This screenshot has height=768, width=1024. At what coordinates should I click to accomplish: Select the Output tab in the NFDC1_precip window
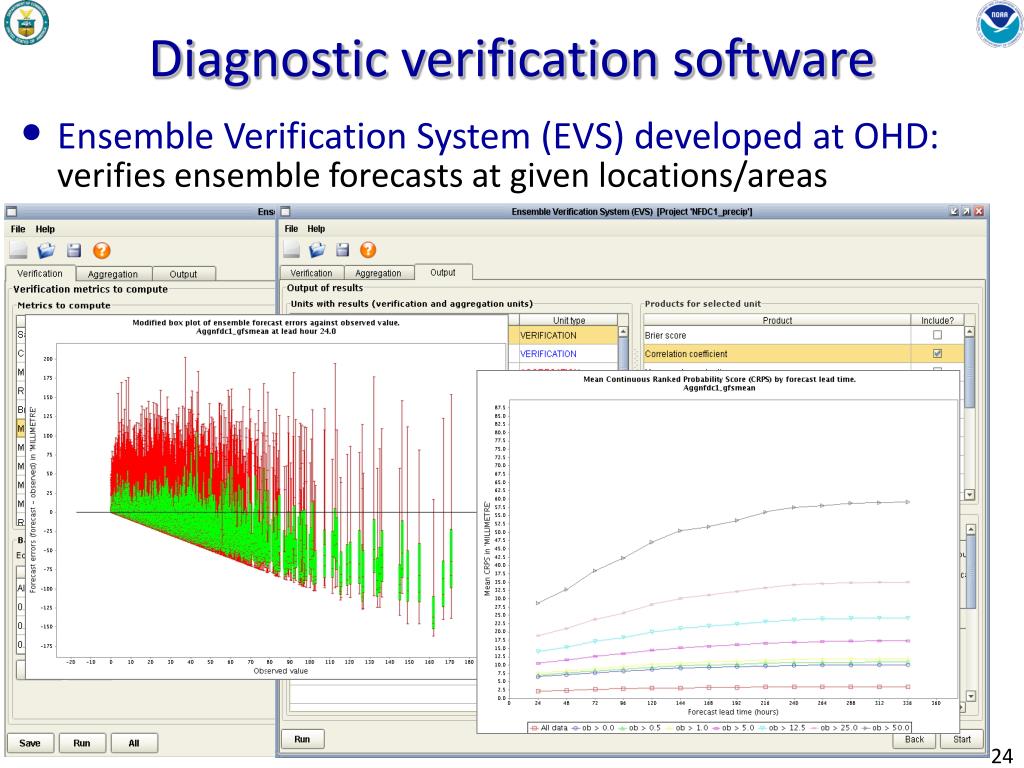point(443,272)
